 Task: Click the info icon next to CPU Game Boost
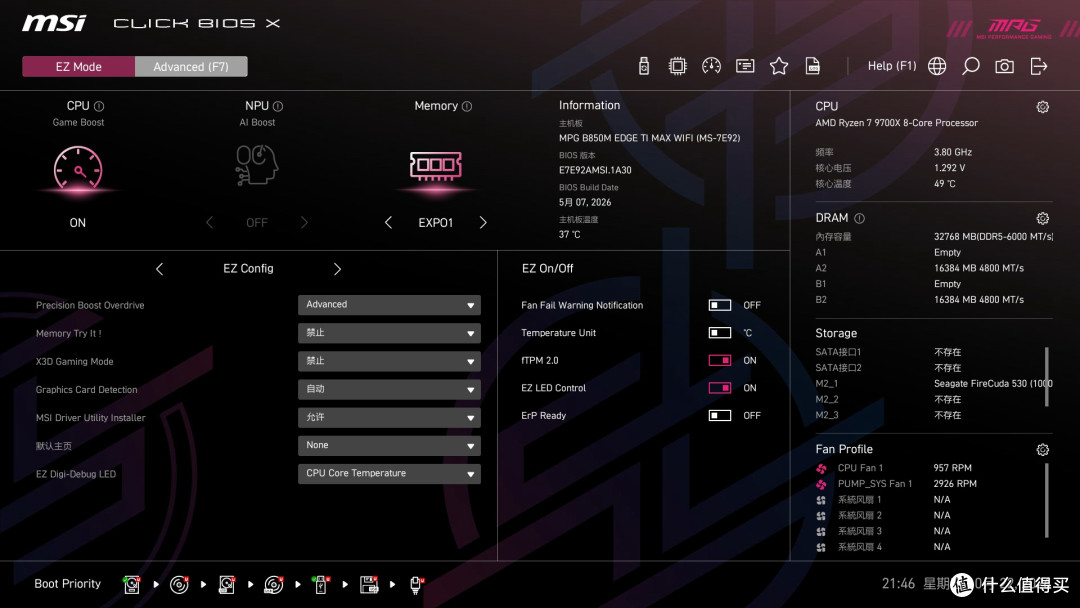pos(99,106)
